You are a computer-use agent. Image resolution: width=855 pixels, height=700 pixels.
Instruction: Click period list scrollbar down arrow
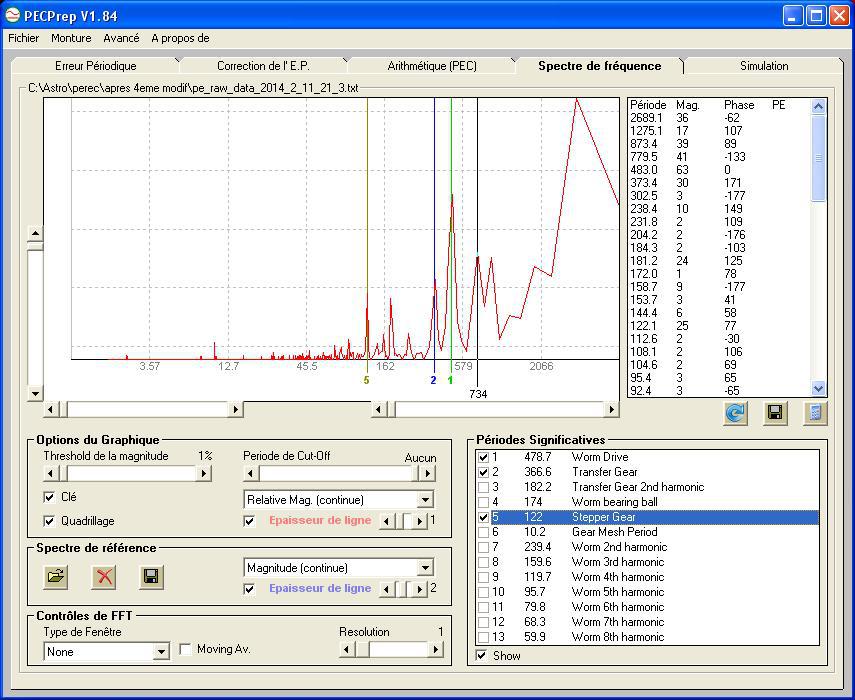coord(818,389)
